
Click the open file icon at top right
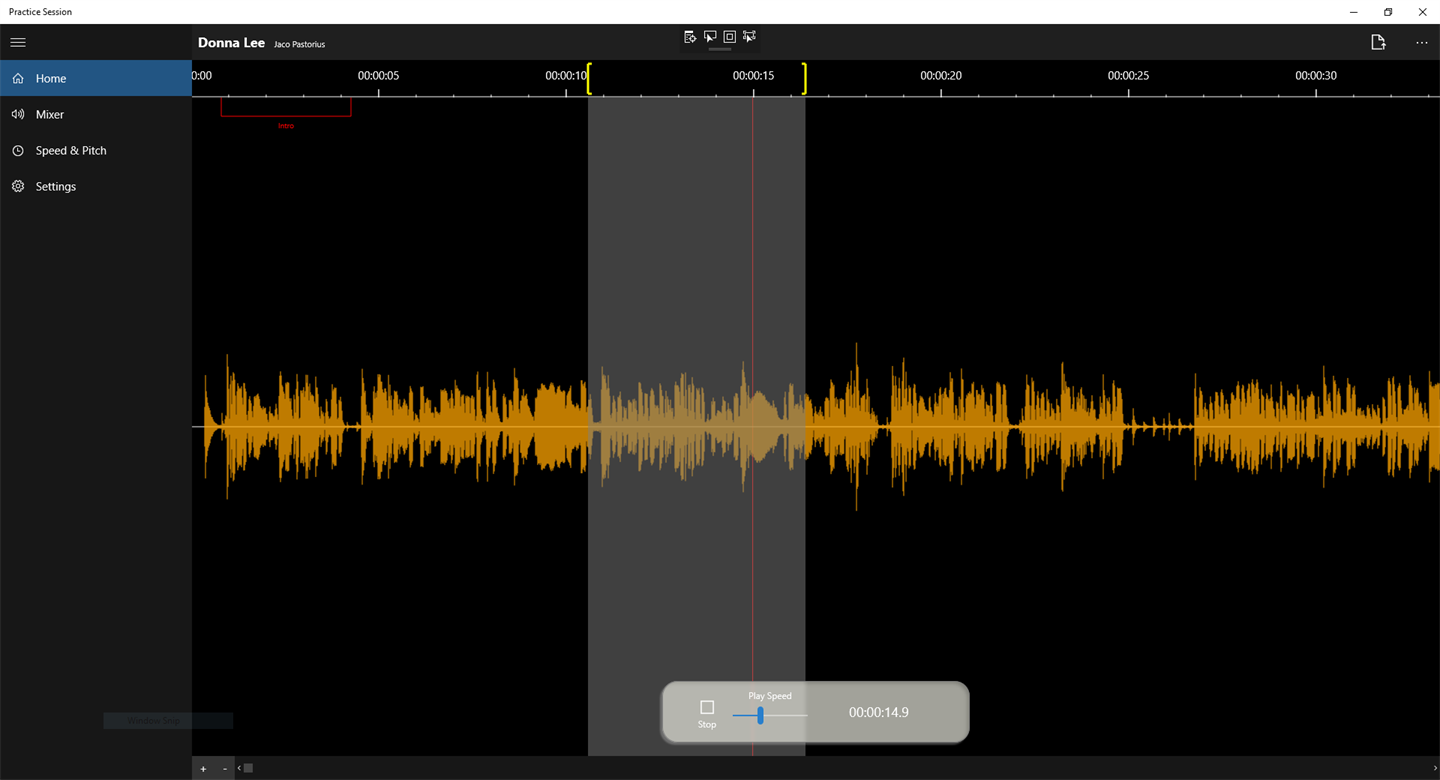tap(1378, 42)
